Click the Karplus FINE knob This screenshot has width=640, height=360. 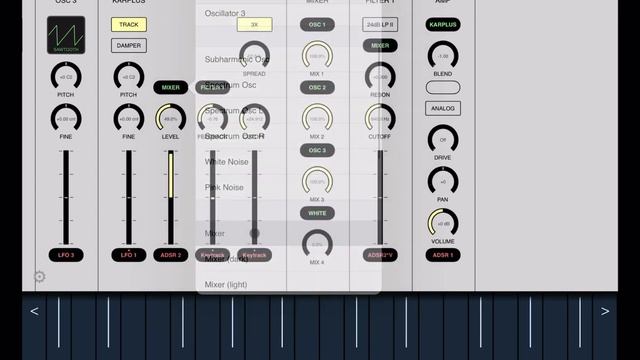(129, 118)
